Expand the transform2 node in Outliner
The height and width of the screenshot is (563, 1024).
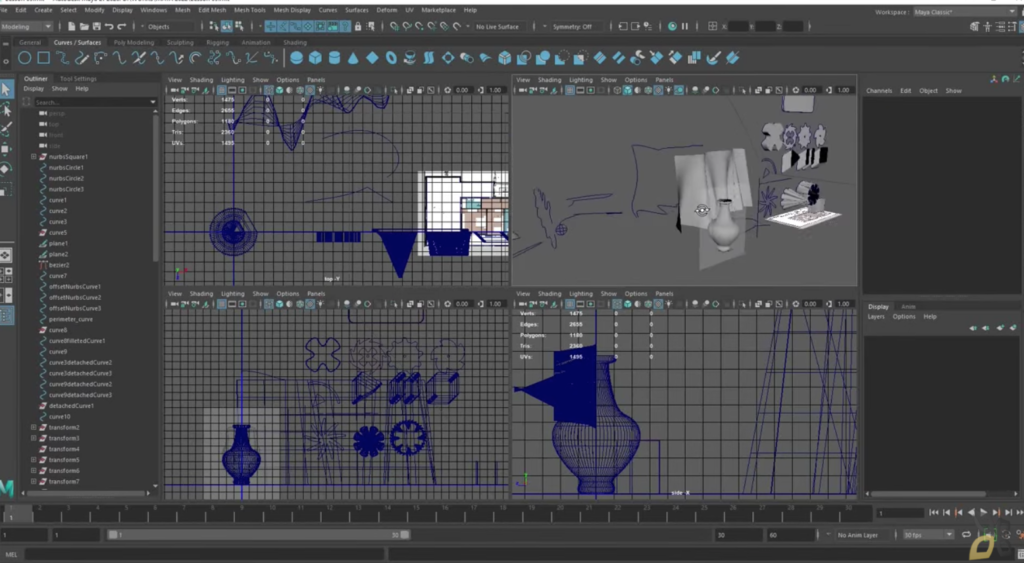click(x=34, y=427)
